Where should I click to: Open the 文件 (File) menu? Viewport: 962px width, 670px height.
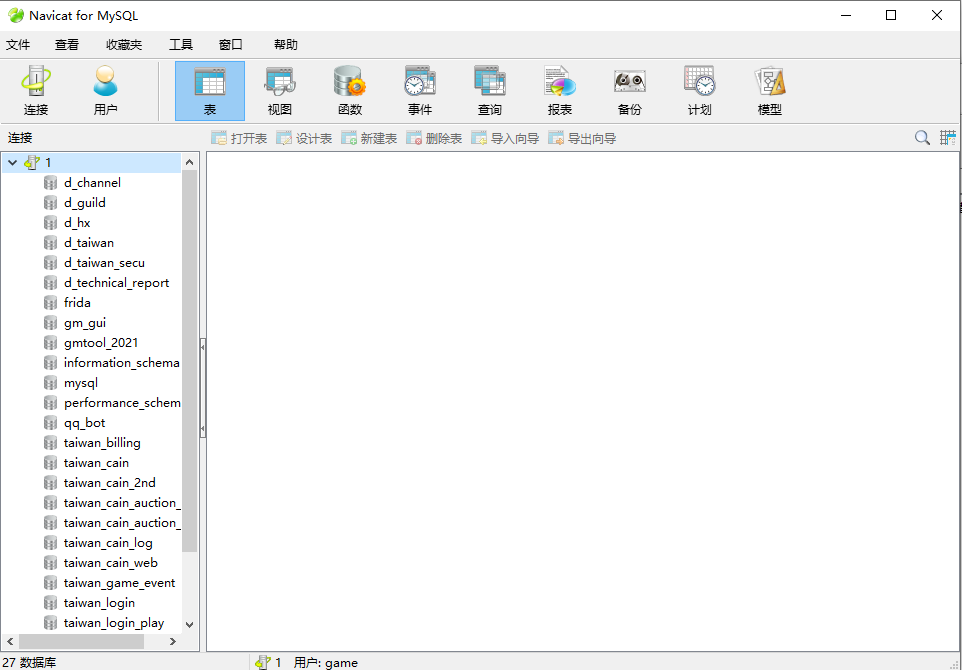click(18, 45)
